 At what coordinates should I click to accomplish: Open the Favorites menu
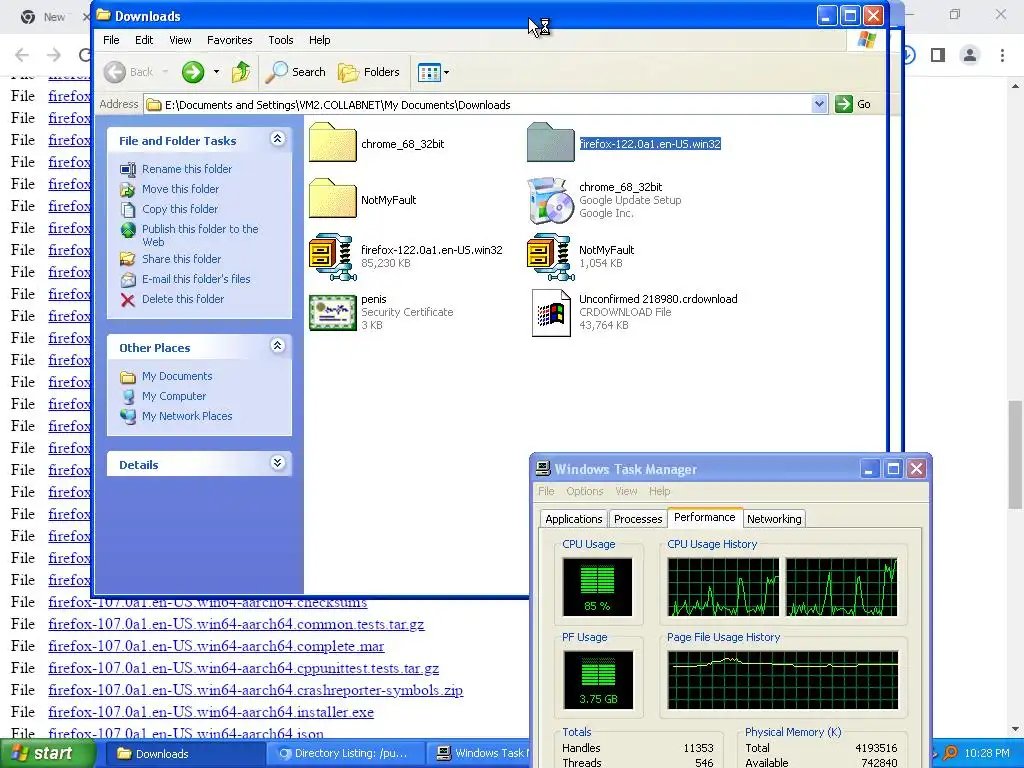pyautogui.click(x=229, y=40)
